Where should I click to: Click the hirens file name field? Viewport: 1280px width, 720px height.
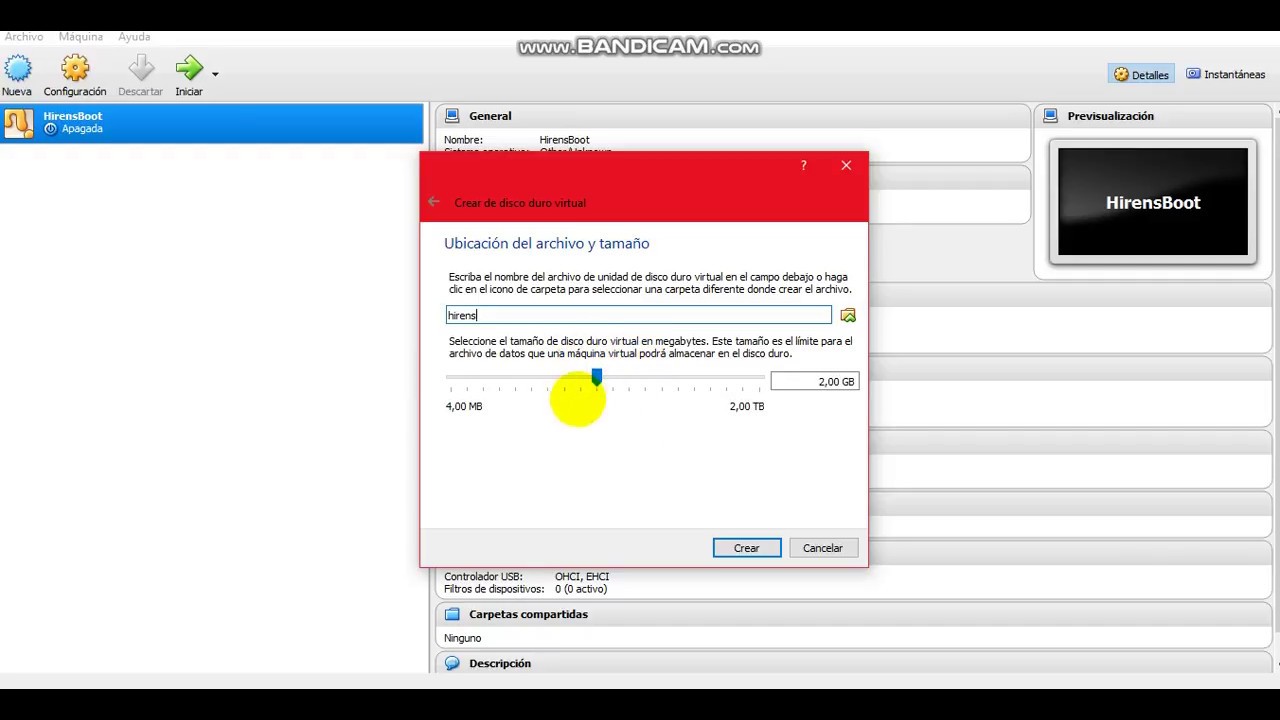[x=638, y=315]
